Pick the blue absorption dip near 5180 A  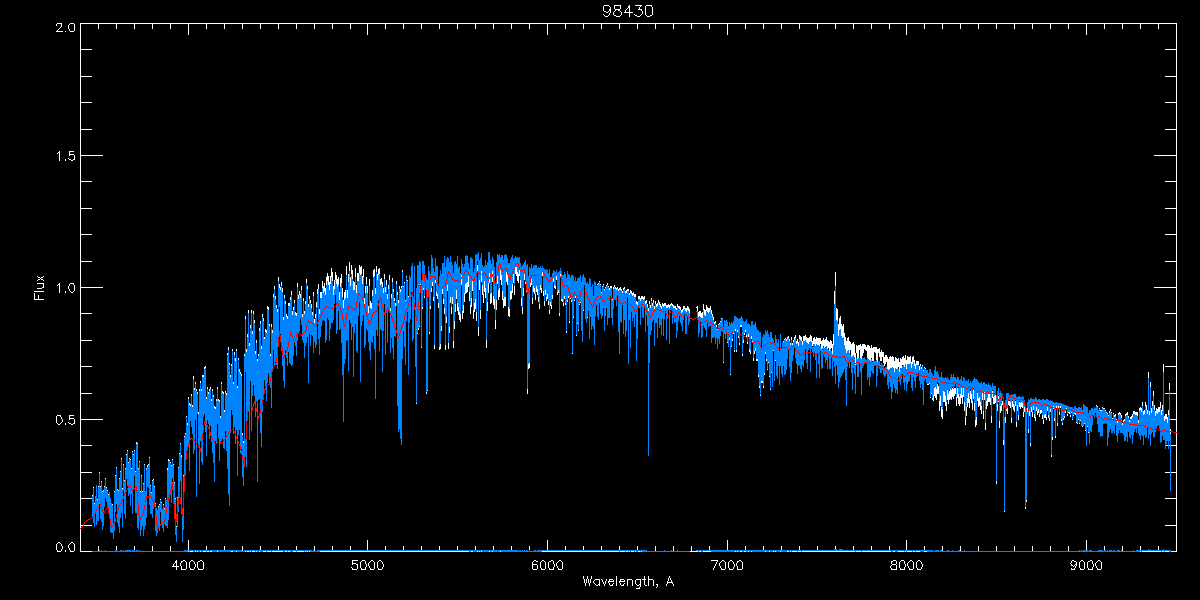coord(400,438)
